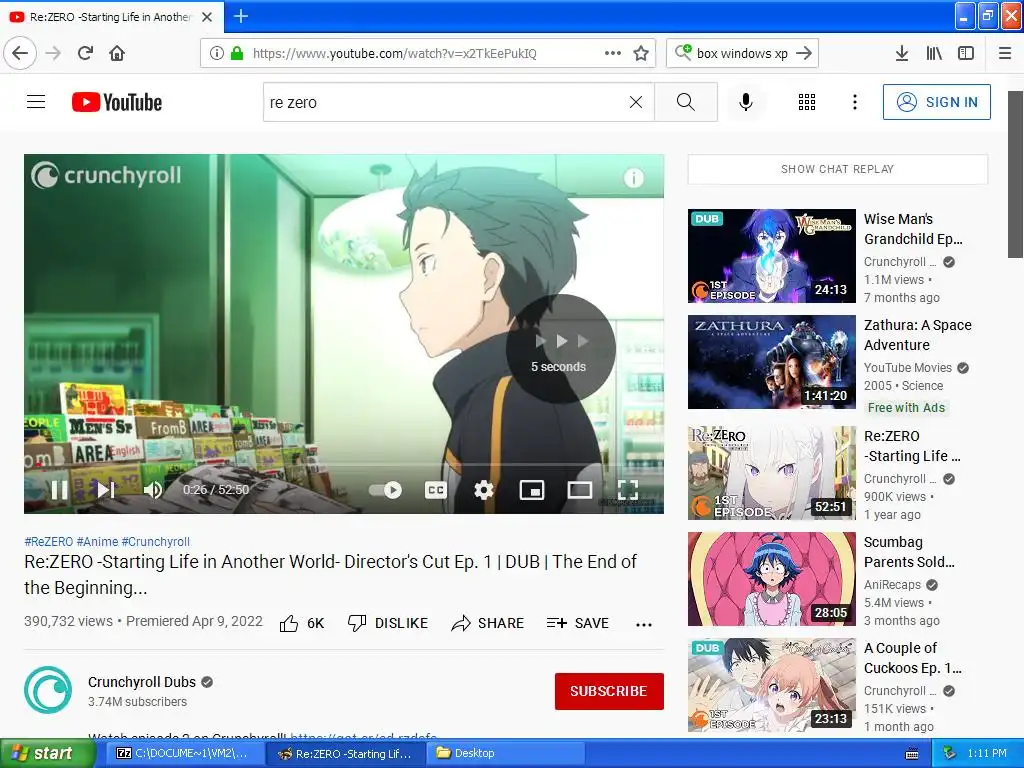The height and width of the screenshot is (768, 1024).
Task: Subscribe to Crunchyroll Dubs channel
Action: tap(609, 691)
